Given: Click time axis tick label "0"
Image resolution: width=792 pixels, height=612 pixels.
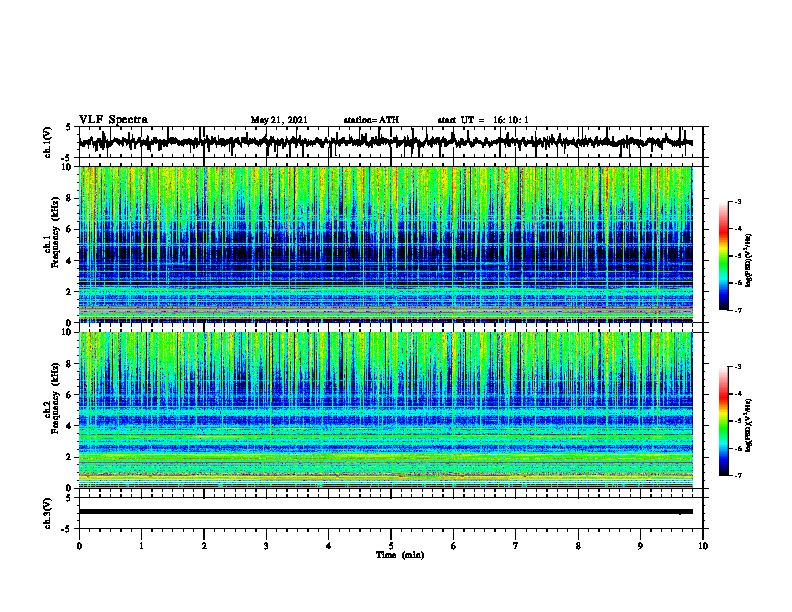Looking at the screenshot, I should coord(79,546).
